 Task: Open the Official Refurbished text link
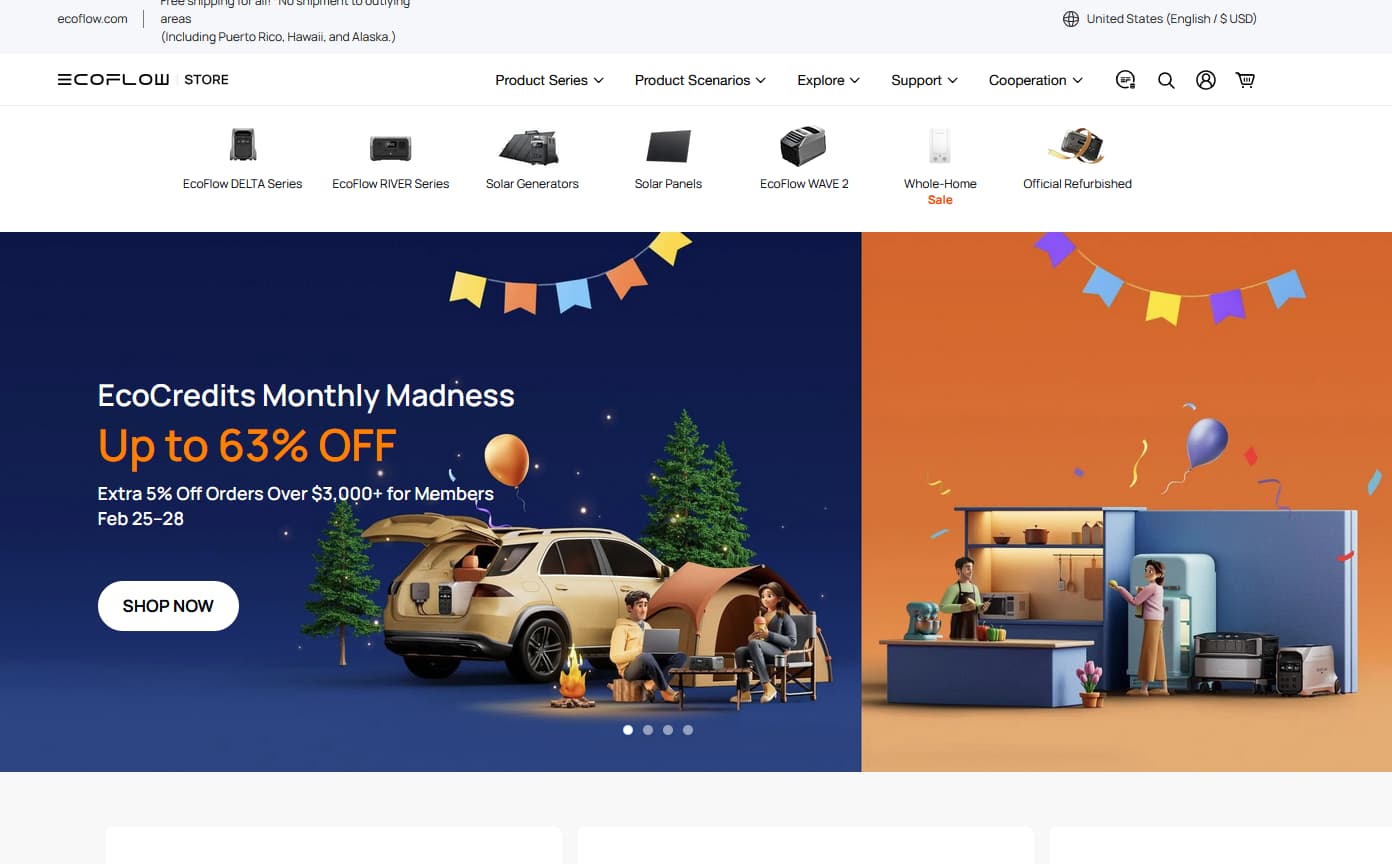tap(1077, 184)
